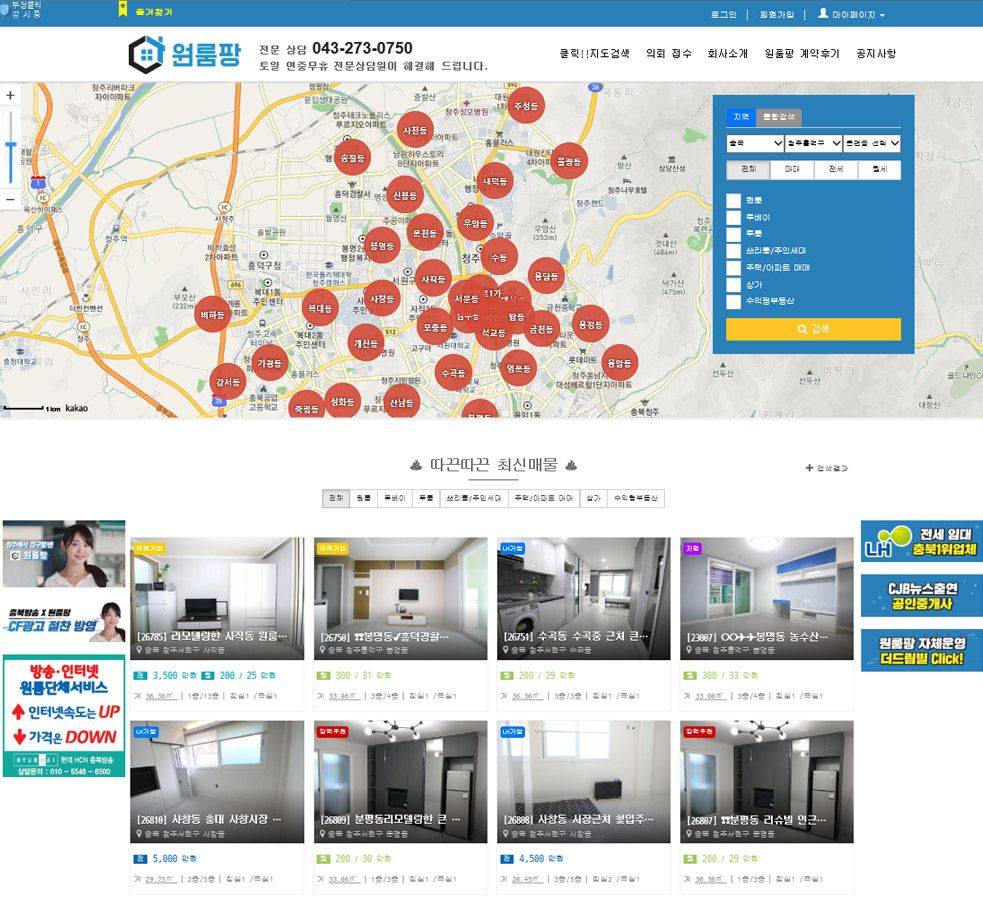The image size is (983, 900).
Task: Open the first region dropdown in search panel
Action: (x=754, y=144)
